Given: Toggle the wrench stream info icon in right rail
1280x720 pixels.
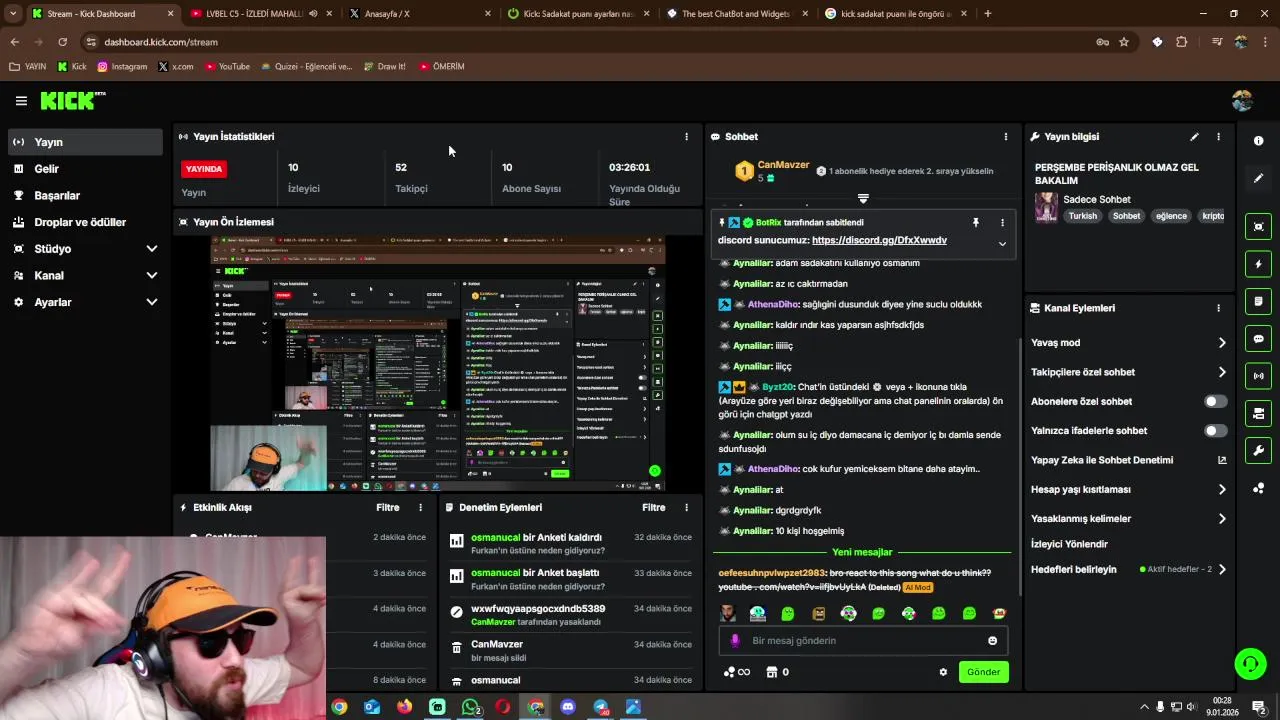Looking at the screenshot, I should [1259, 450].
